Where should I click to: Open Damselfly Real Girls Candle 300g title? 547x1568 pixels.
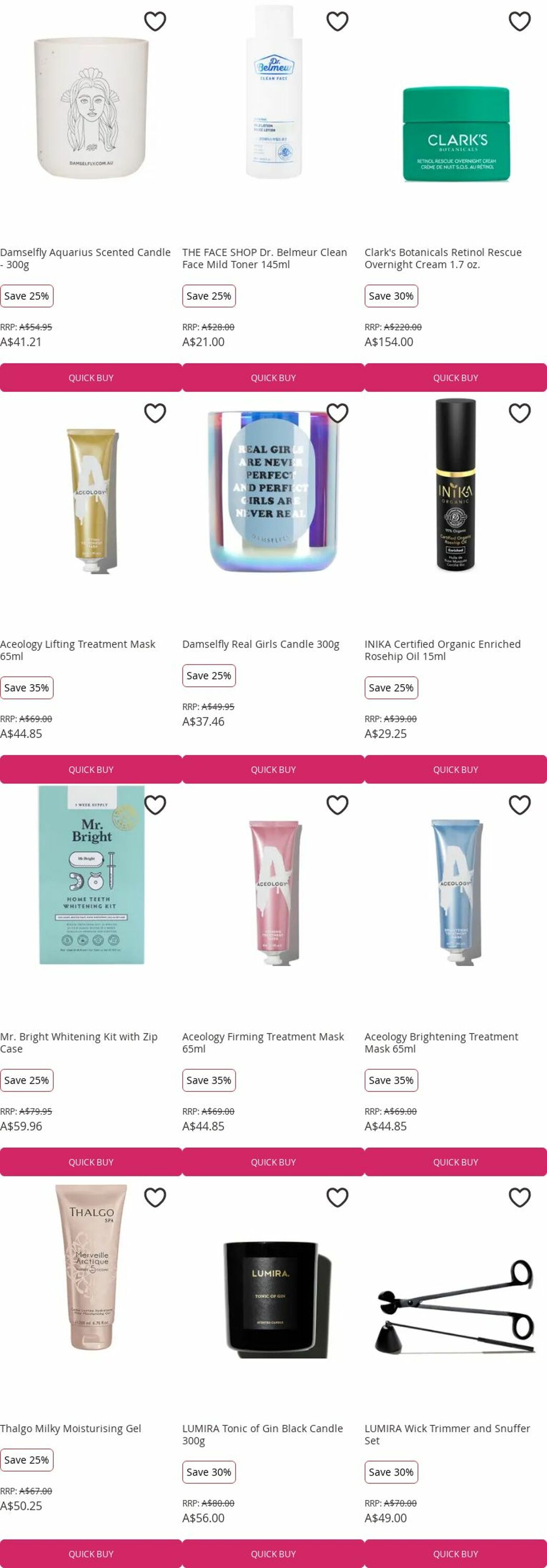(261, 644)
